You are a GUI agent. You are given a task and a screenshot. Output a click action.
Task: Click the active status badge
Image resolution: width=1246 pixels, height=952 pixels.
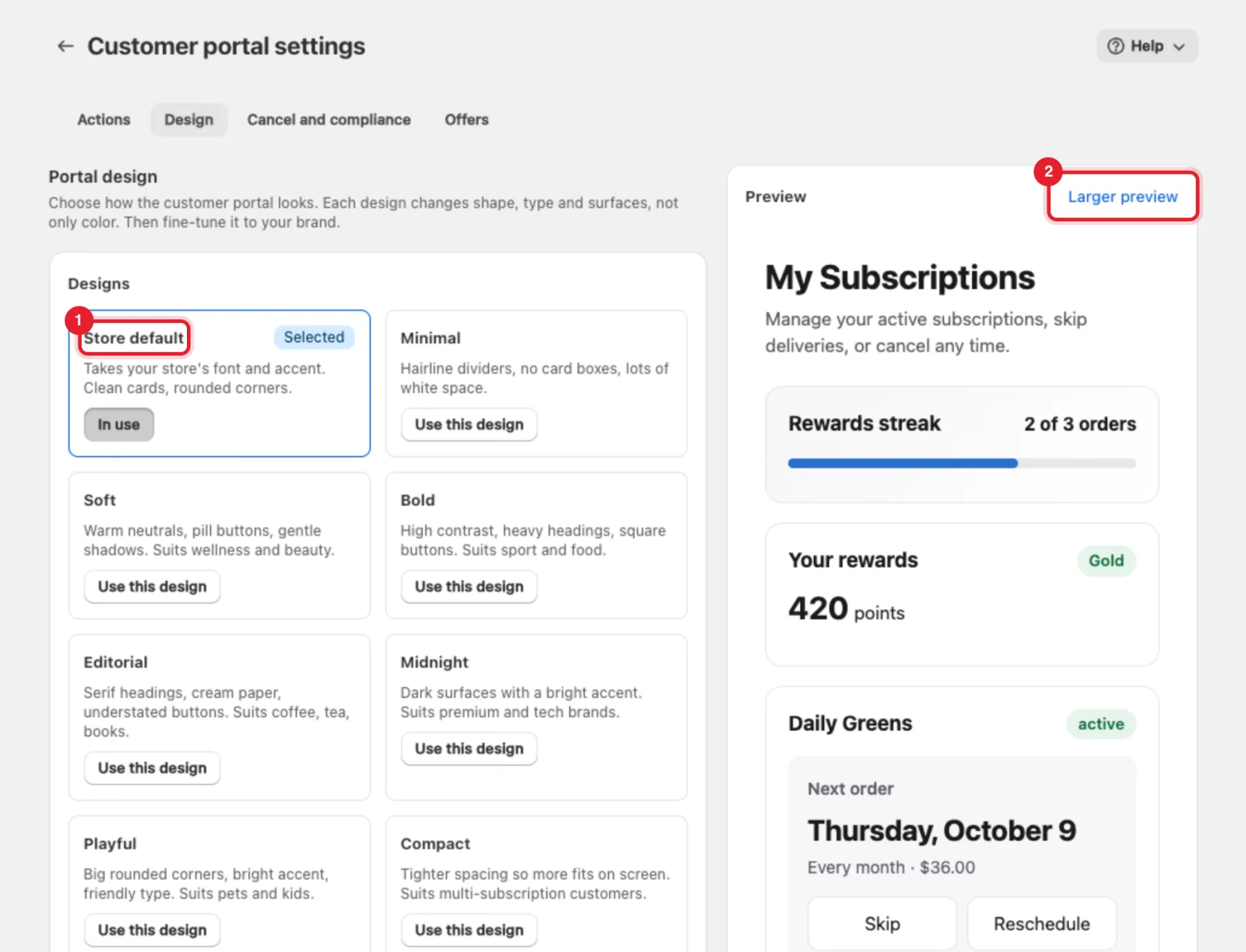tap(1101, 724)
